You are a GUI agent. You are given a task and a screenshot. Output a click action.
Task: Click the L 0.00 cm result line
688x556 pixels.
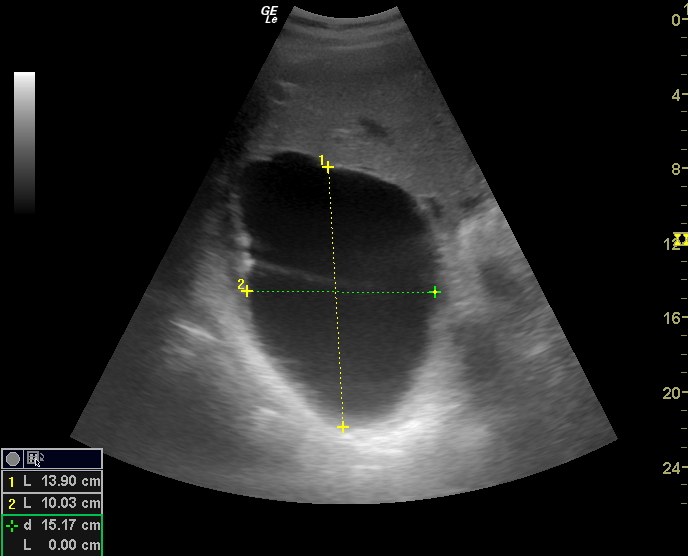click(52, 545)
